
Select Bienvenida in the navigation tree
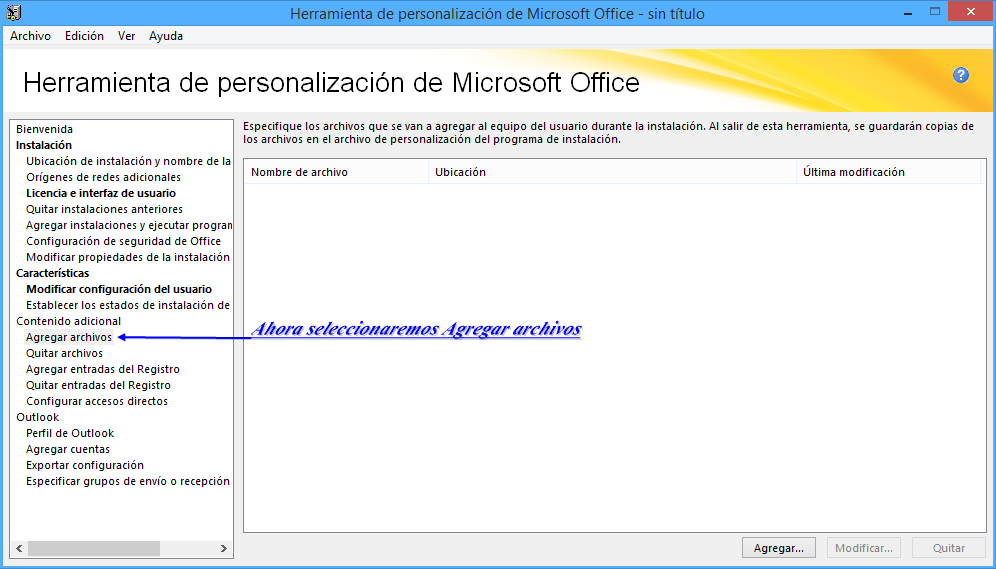click(44, 129)
